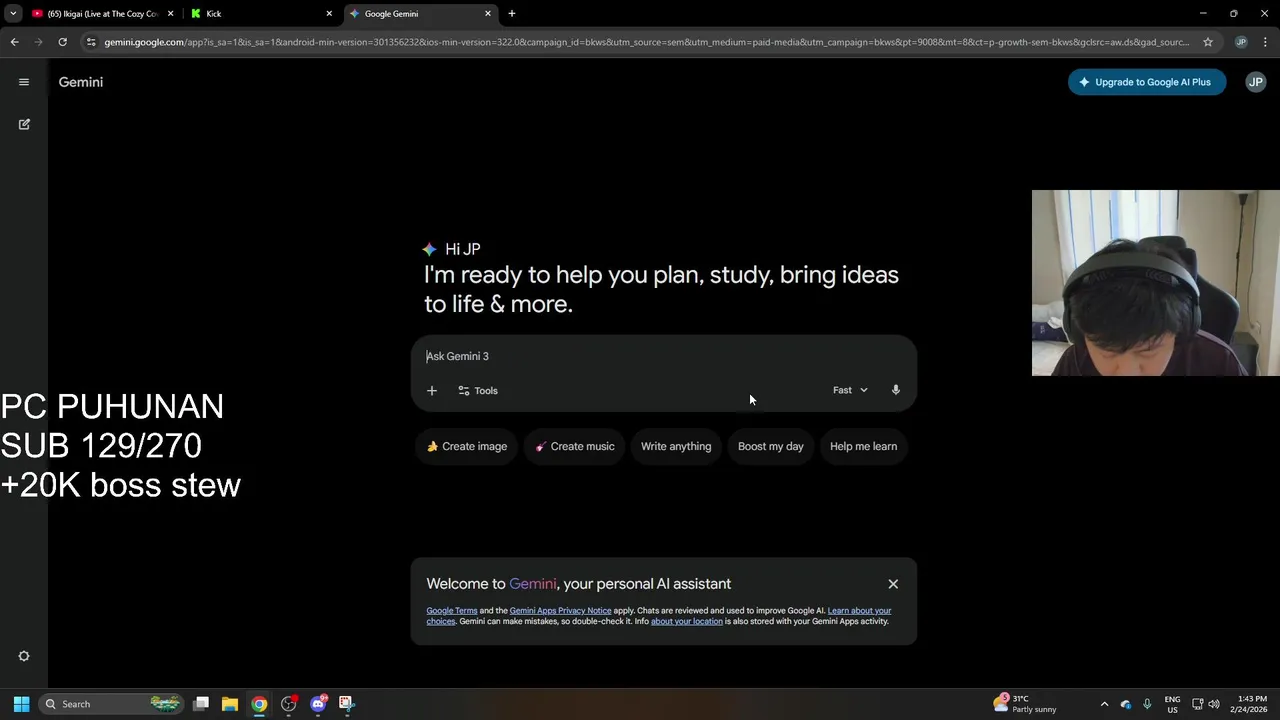
Task: Expand the Fast model selector dropdown
Action: (x=850, y=390)
